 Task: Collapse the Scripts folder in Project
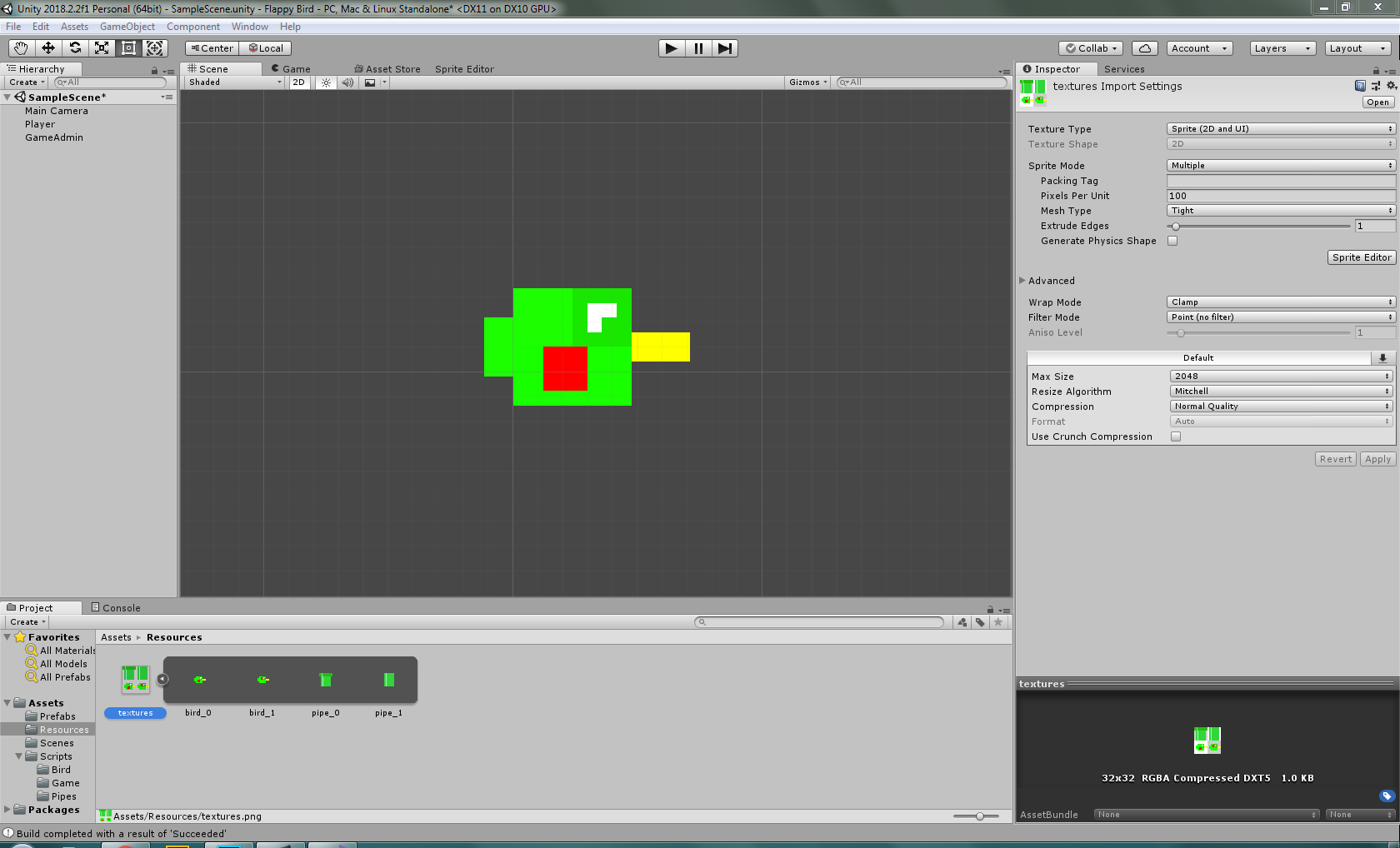pyautogui.click(x=18, y=756)
